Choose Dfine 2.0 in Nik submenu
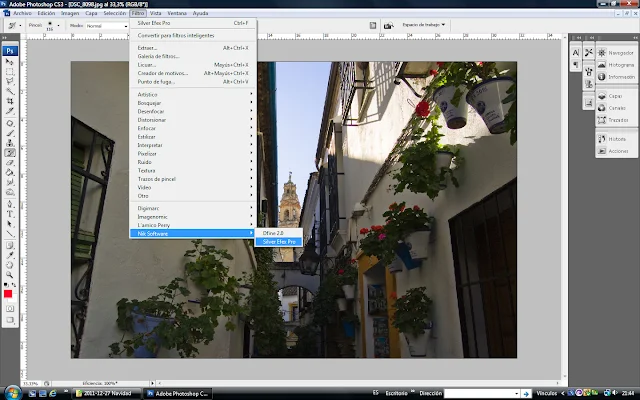The width and height of the screenshot is (640, 400). [279, 233]
